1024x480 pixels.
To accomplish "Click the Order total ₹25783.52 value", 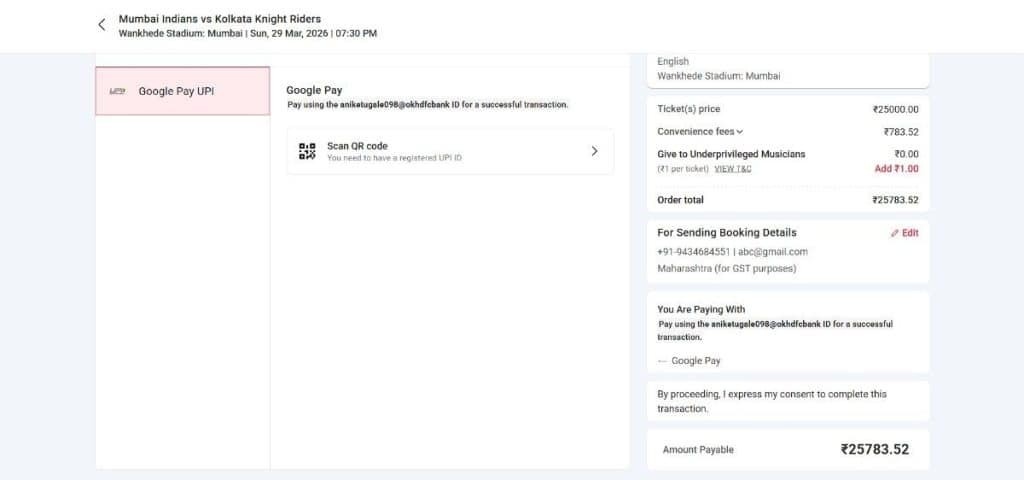I will click(895, 200).
